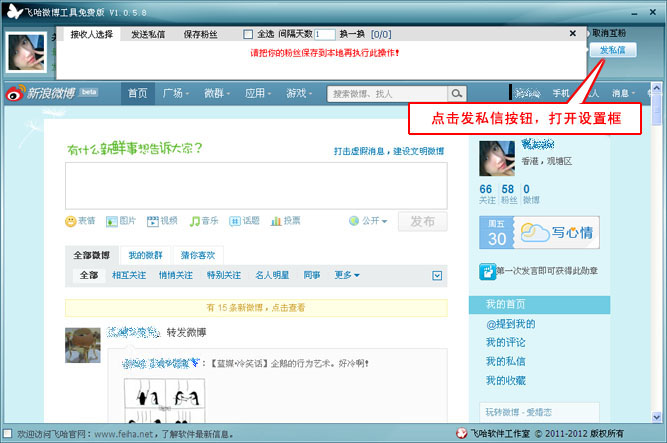Screen dimensions: 667x443
Task: Click the 写心情 weather cloud icon
Action: coord(535,232)
